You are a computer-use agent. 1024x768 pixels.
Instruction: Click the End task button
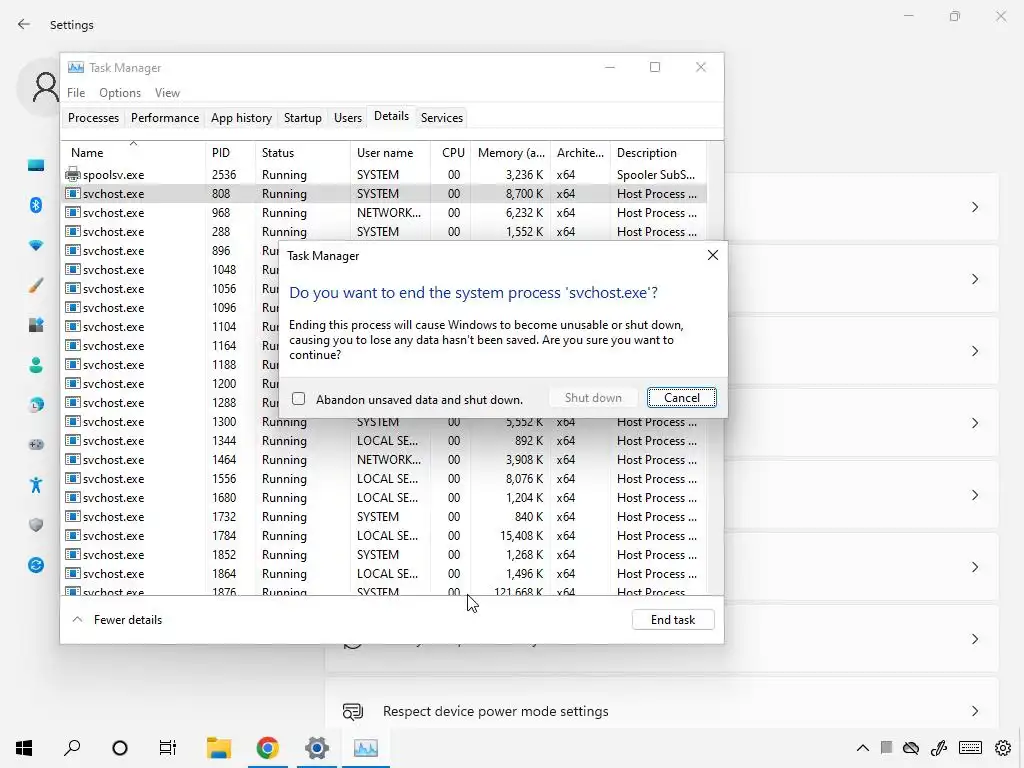[673, 620]
